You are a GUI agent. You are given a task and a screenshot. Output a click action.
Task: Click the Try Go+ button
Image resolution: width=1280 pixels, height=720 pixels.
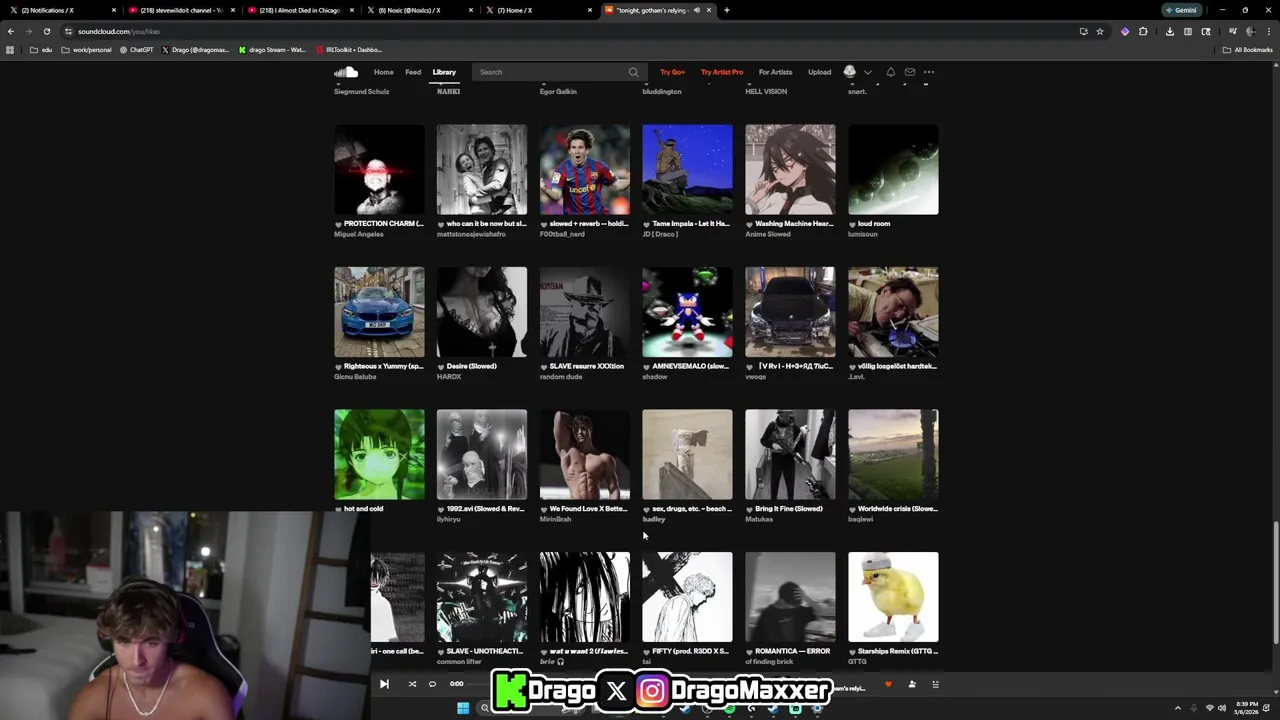click(672, 72)
